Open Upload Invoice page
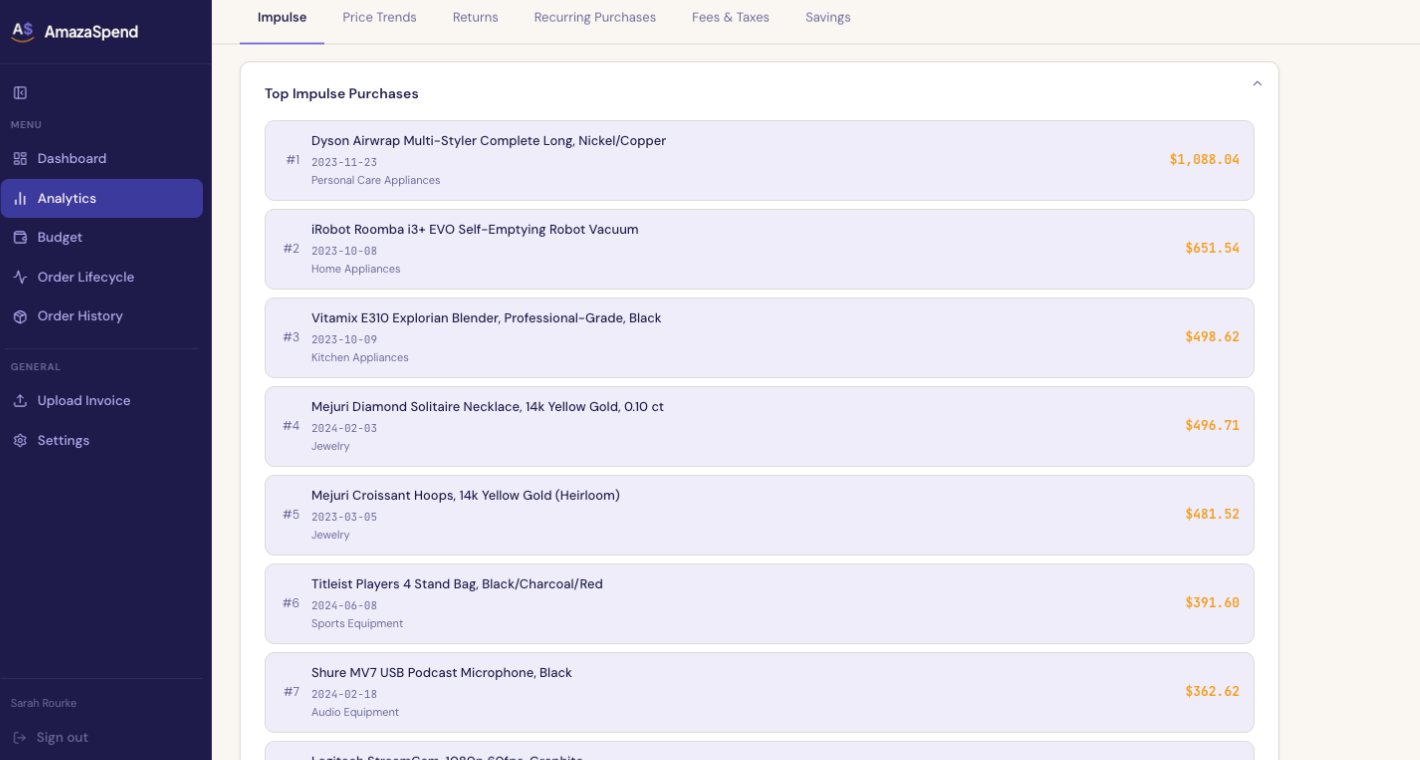The width and height of the screenshot is (1420, 760). click(101, 401)
